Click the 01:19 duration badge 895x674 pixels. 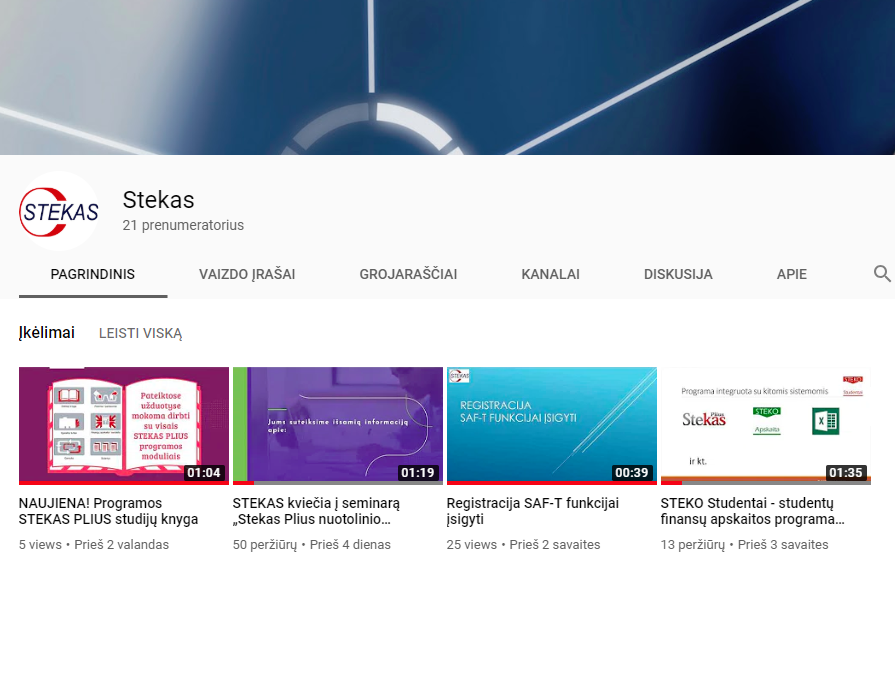click(418, 473)
